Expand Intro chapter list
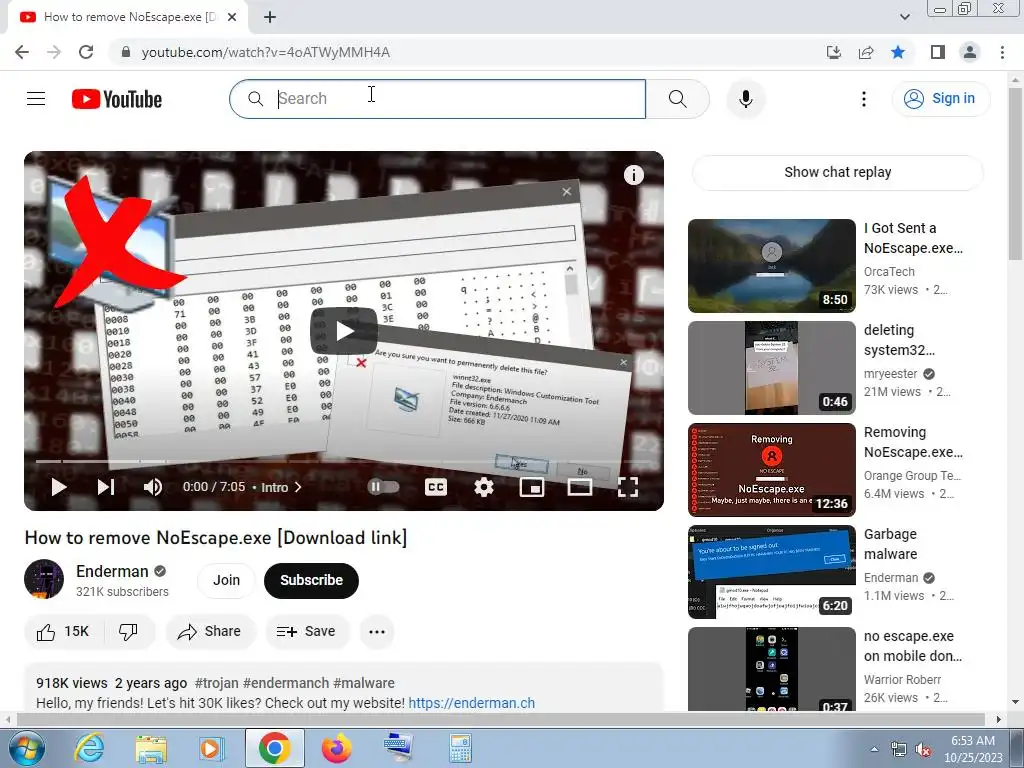The height and width of the screenshot is (768, 1024). [x=281, y=487]
